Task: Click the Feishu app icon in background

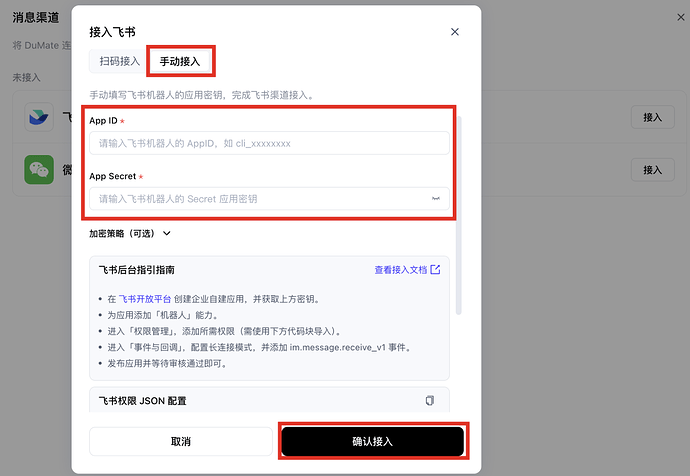Action: click(39, 117)
